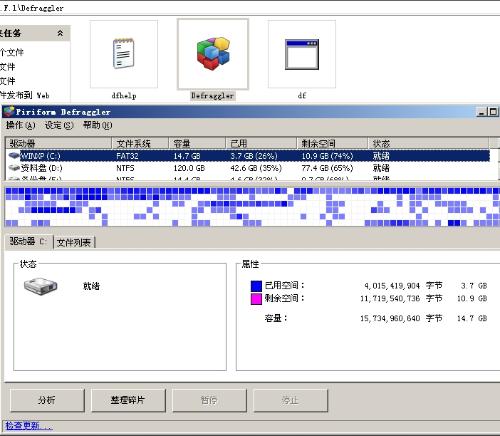This screenshot has height=436, width=500.
Task: Select the Defraggler application icon
Action: (x=213, y=54)
